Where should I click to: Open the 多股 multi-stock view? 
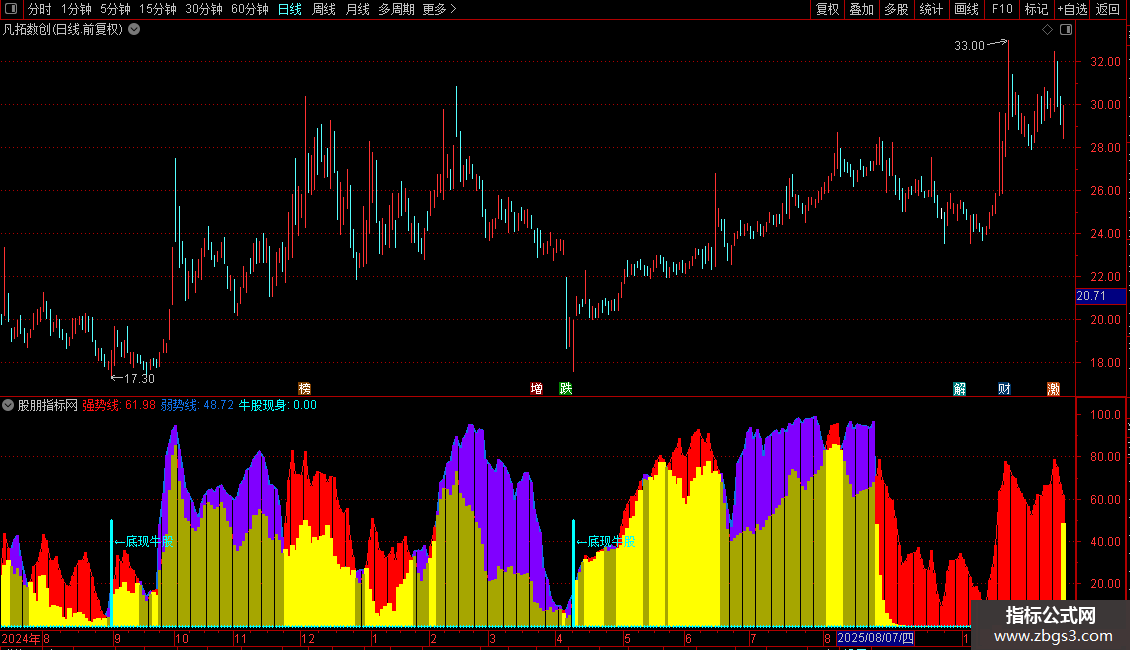click(x=896, y=9)
